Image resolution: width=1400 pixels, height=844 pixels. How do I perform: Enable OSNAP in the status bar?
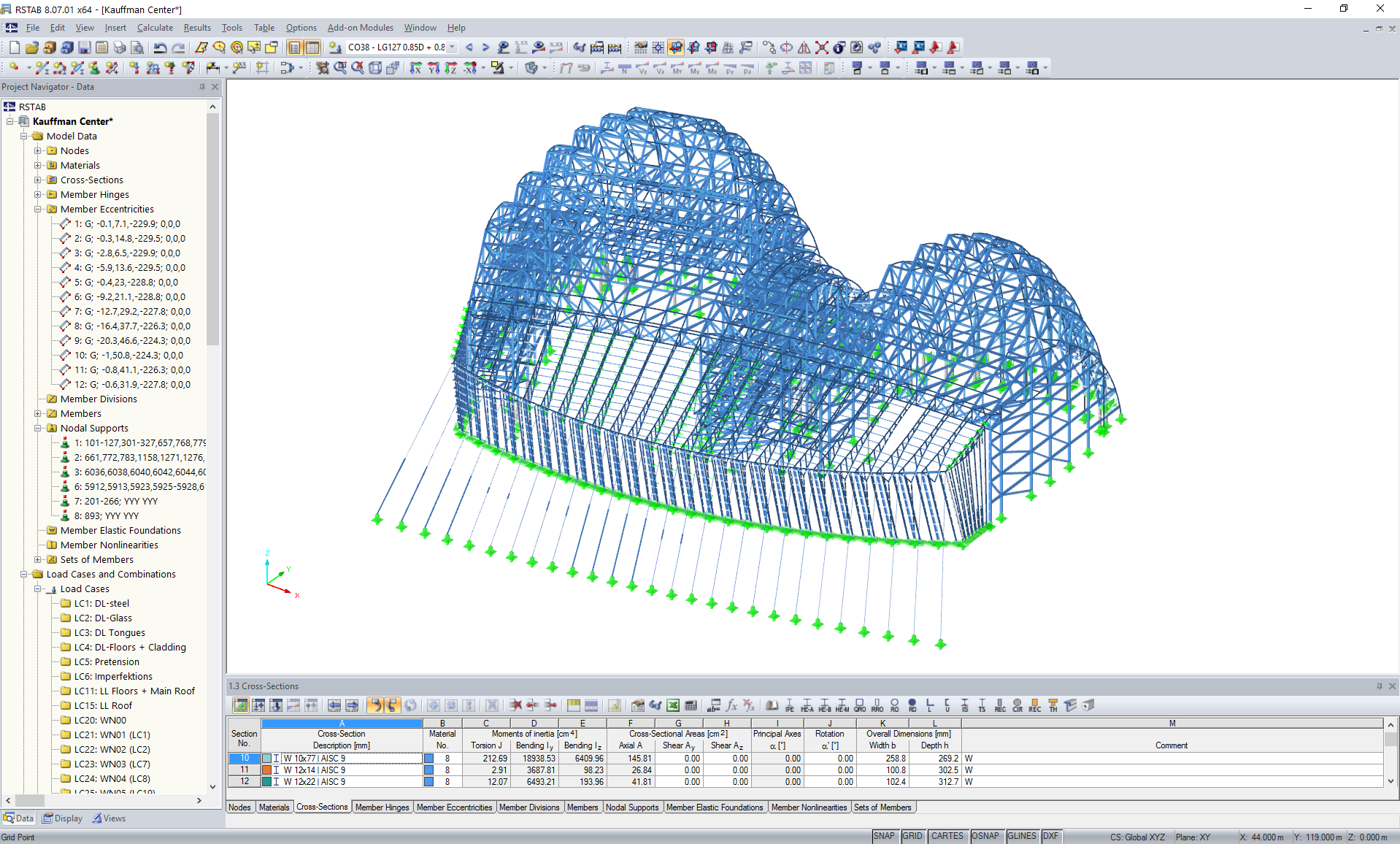coord(986,836)
